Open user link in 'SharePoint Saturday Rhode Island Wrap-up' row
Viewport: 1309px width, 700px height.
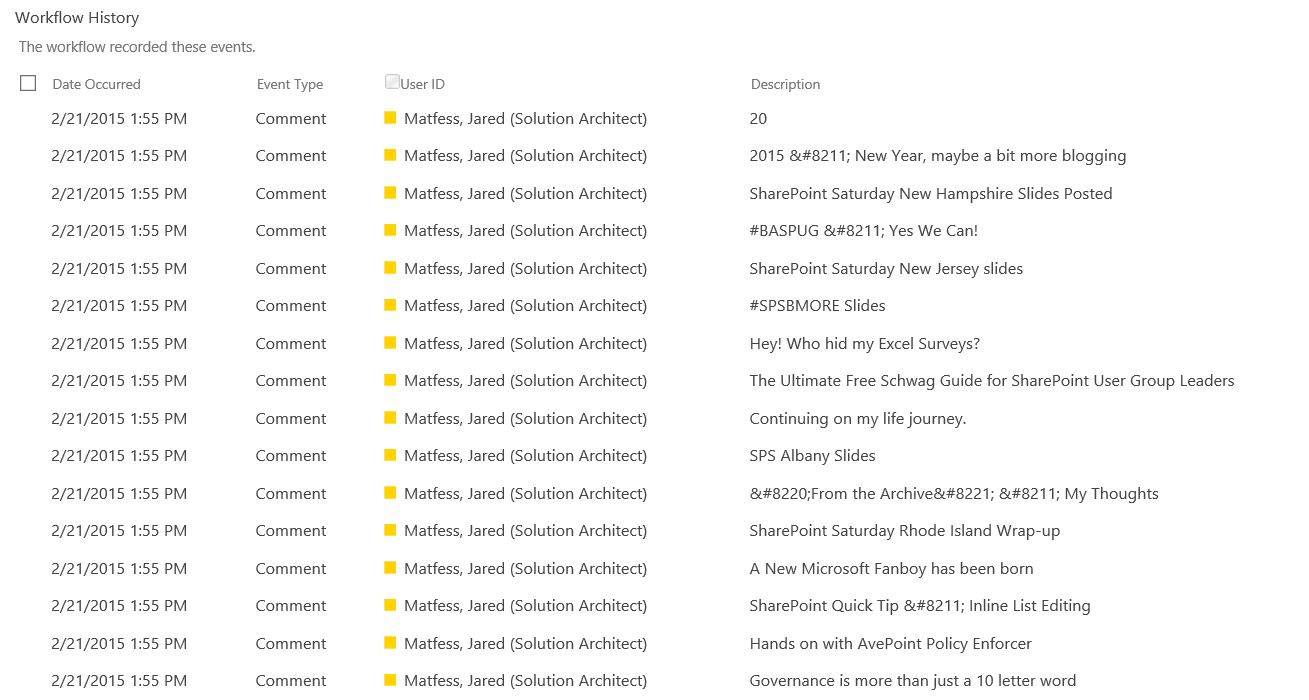[525, 531]
